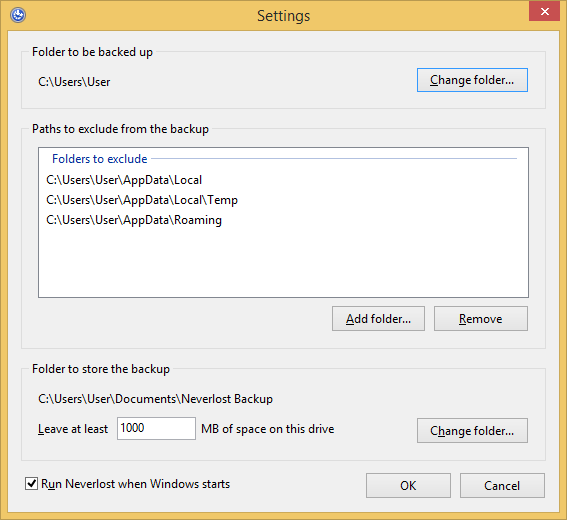Cancel the settings changes

click(502, 486)
